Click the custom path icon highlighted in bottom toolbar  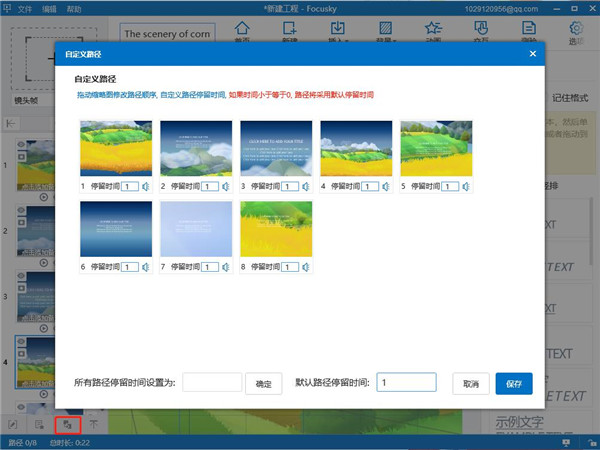pyautogui.click(x=67, y=425)
